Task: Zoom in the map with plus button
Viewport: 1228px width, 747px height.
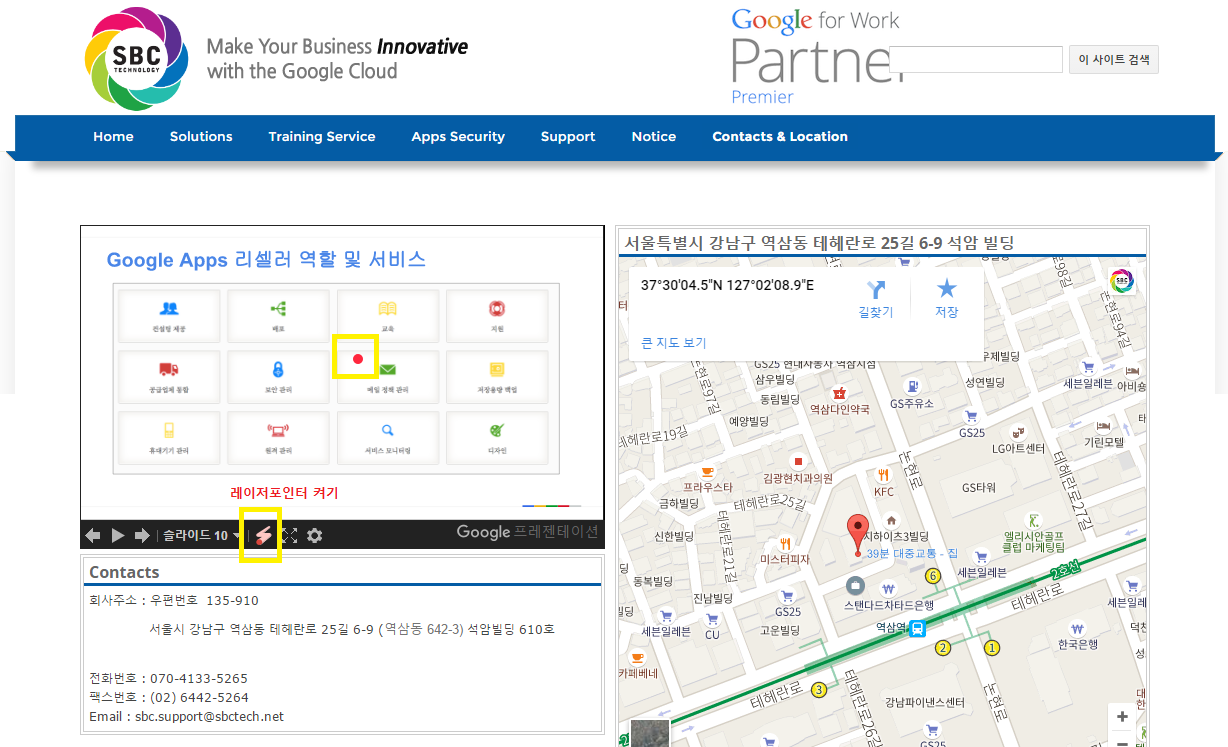Action: [x=1122, y=716]
